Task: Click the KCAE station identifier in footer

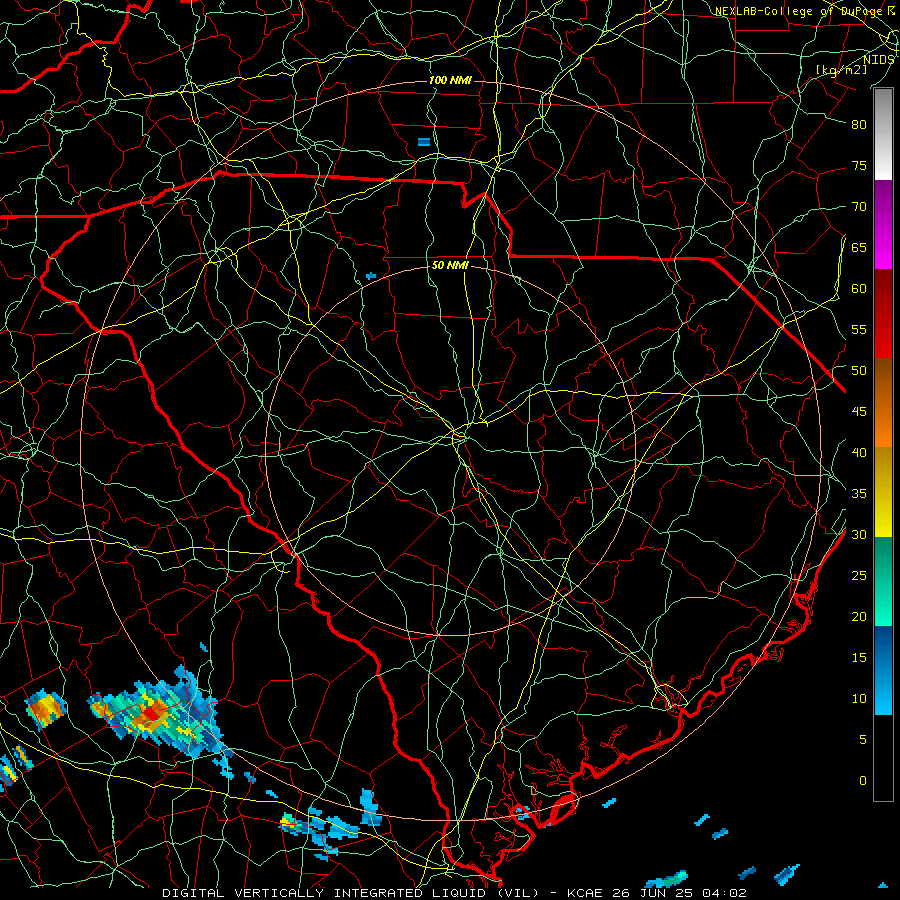Action: (585, 893)
